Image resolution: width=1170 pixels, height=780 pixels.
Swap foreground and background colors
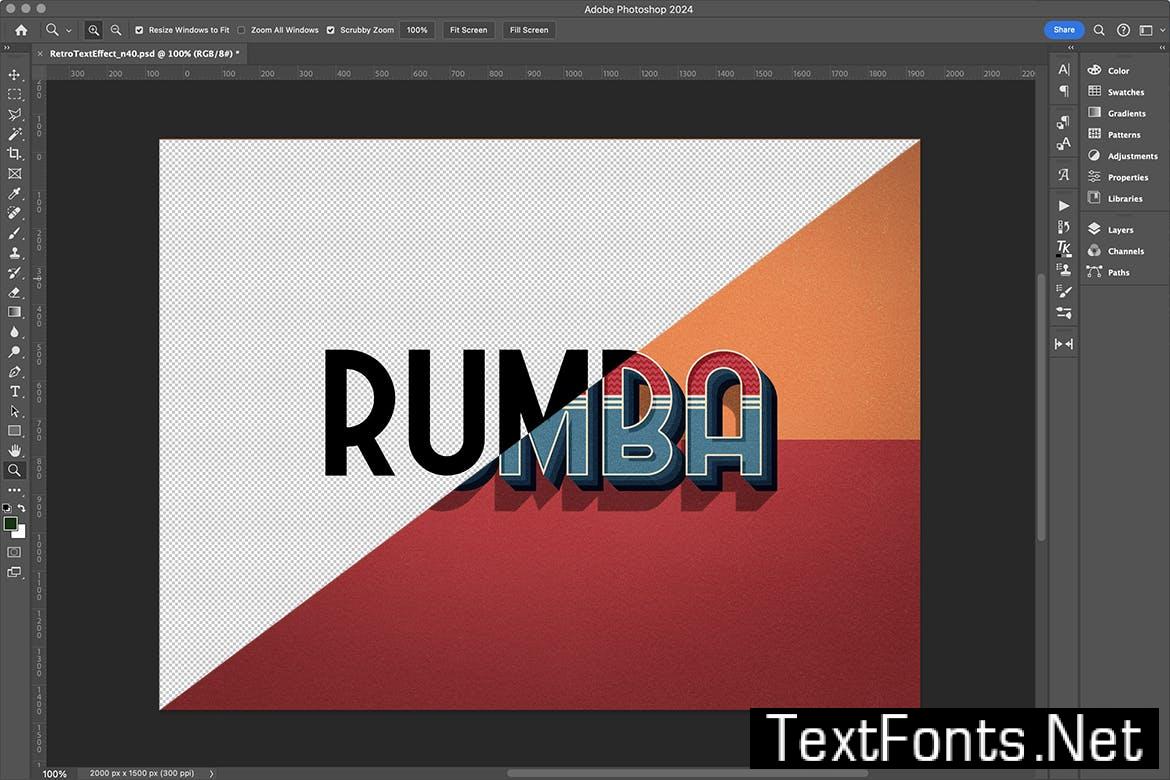click(22, 508)
